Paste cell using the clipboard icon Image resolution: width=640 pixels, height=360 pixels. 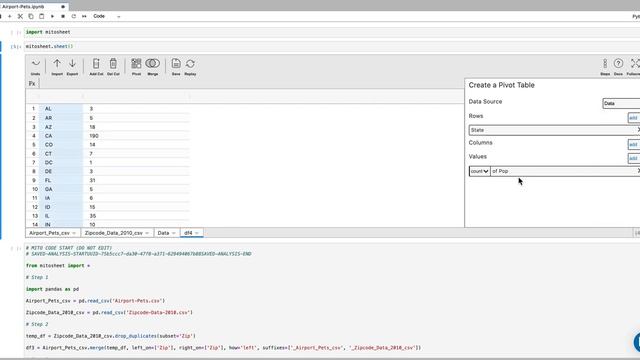[x=42, y=16]
